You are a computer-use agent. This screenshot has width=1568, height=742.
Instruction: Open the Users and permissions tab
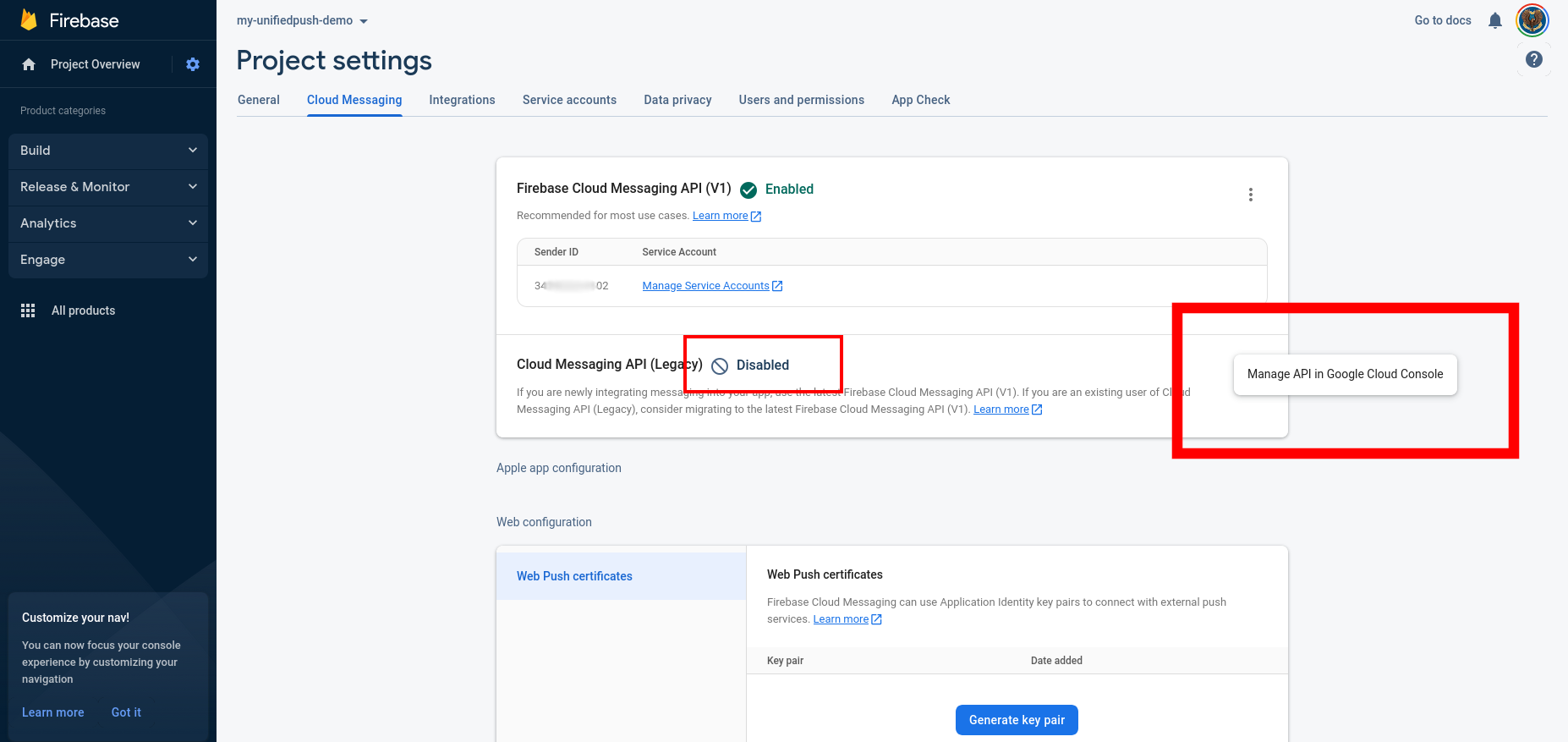point(802,100)
